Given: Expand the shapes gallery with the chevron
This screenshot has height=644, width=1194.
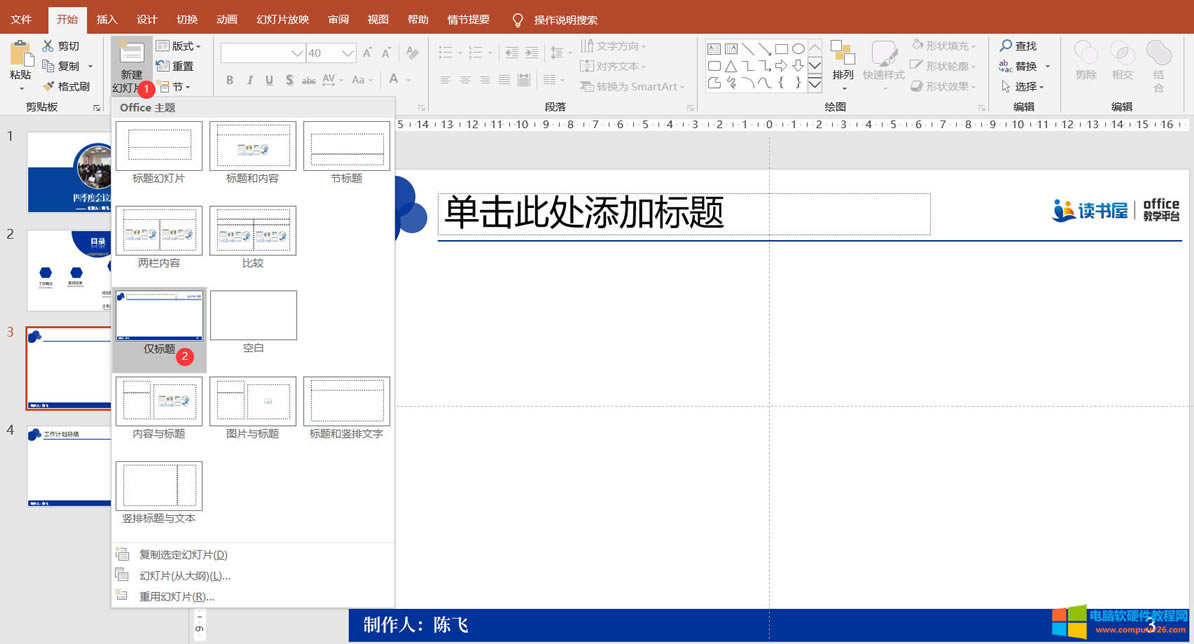Looking at the screenshot, I should pyautogui.click(x=814, y=86).
